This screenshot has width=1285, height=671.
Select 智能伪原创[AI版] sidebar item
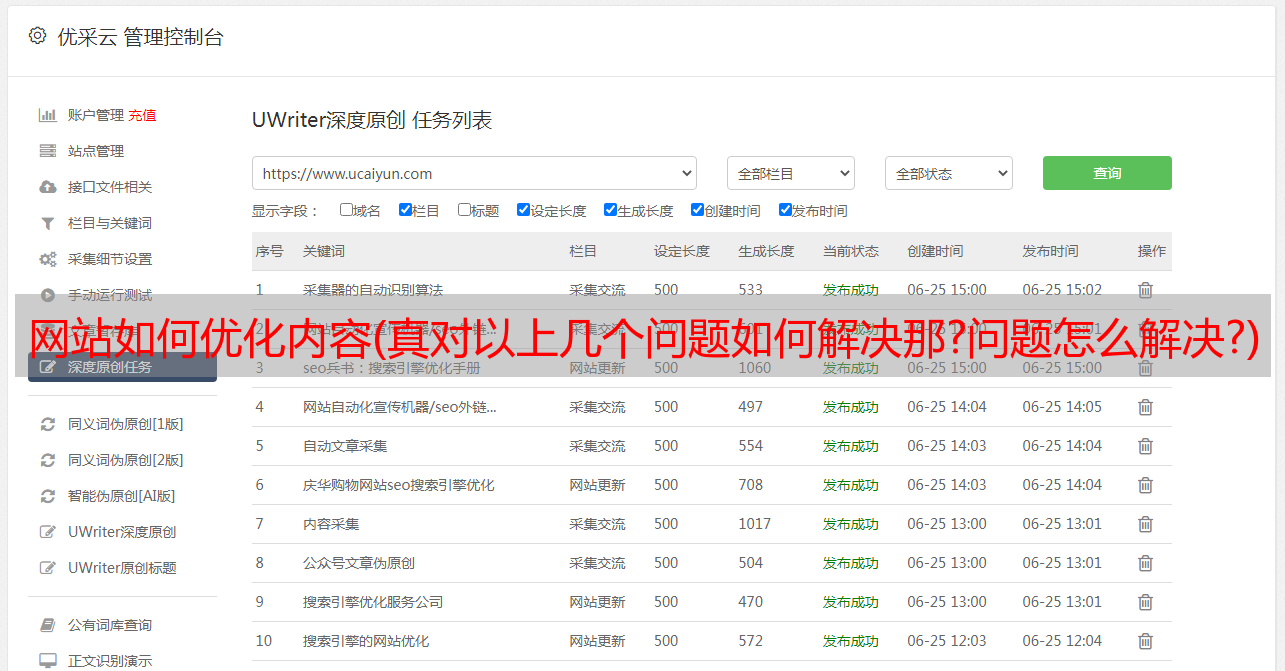pyautogui.click(x=121, y=496)
